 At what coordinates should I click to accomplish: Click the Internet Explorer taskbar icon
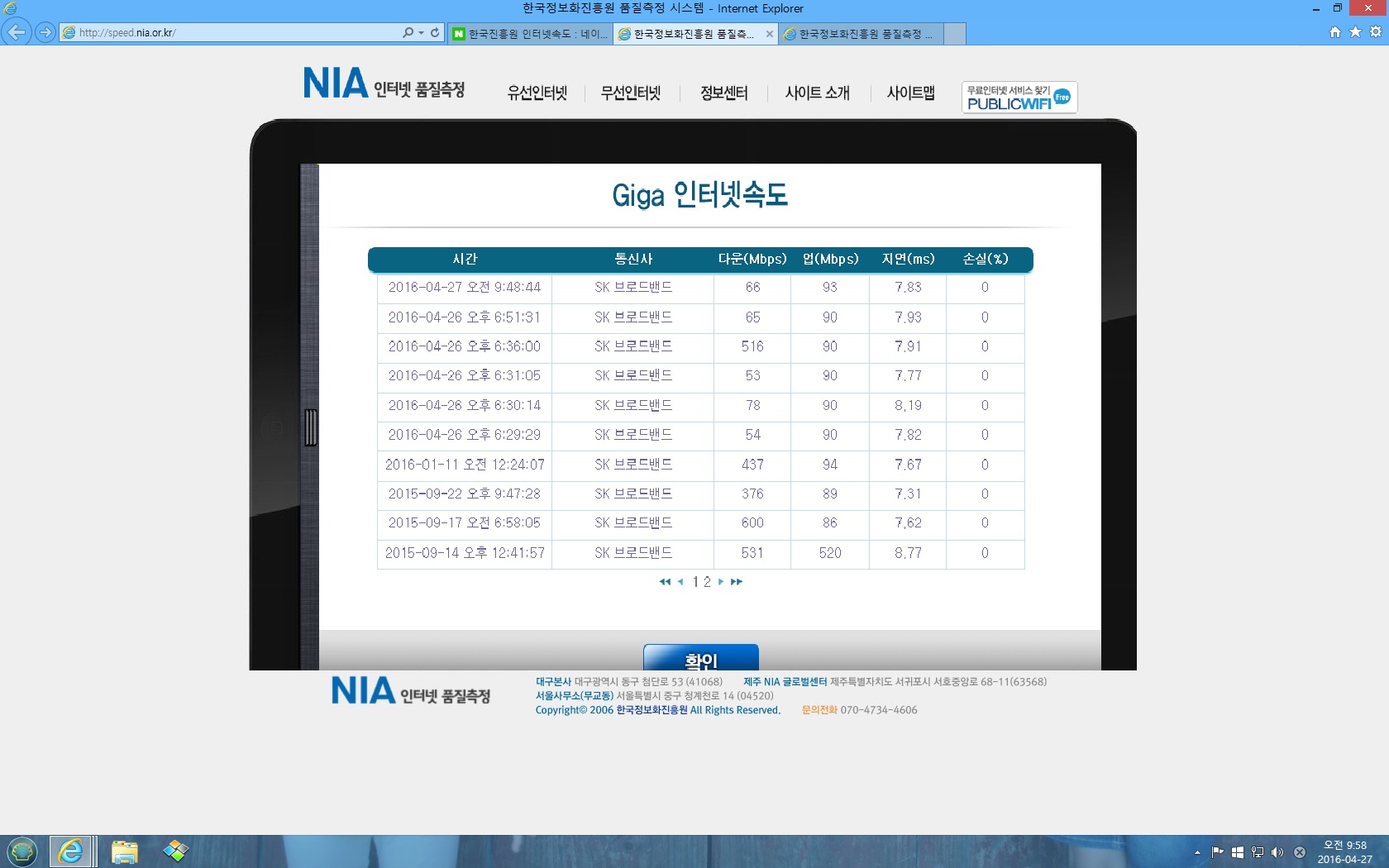point(72,851)
